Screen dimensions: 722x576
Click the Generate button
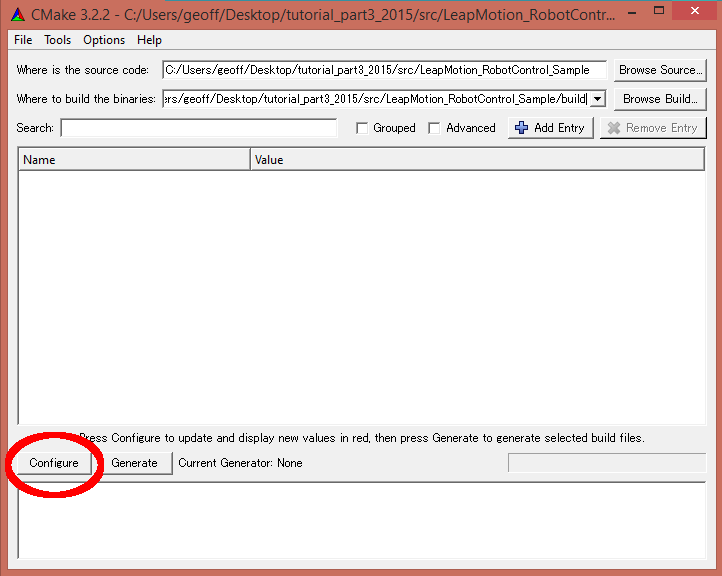(134, 463)
